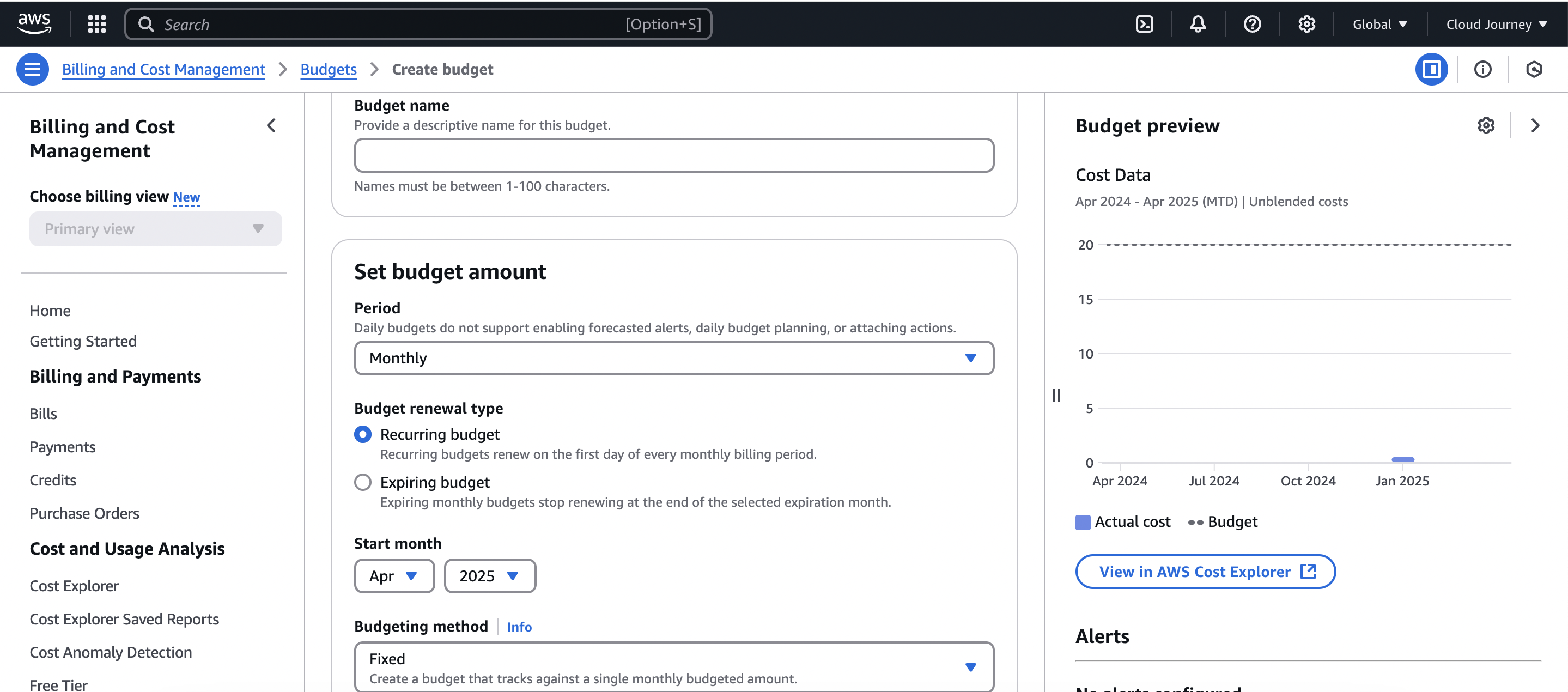Click the Budget name input field
Image resolution: width=1568 pixels, height=692 pixels.
pos(674,155)
